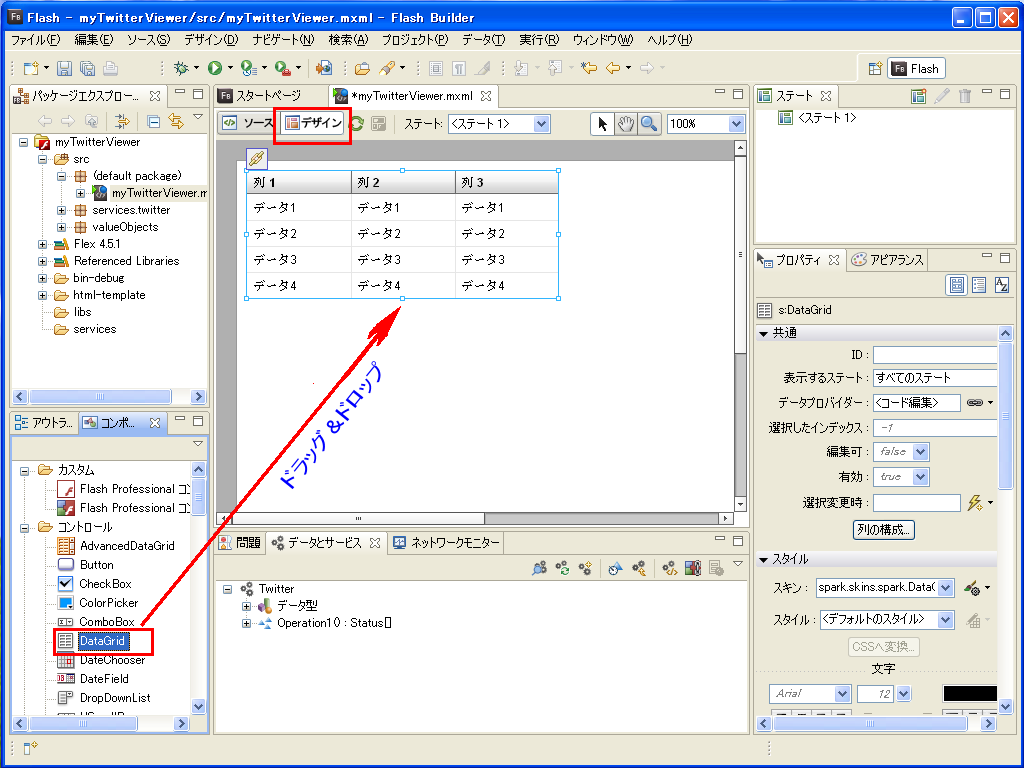Refresh the design view with green arrows icon
The image size is (1024, 768).
357,123
